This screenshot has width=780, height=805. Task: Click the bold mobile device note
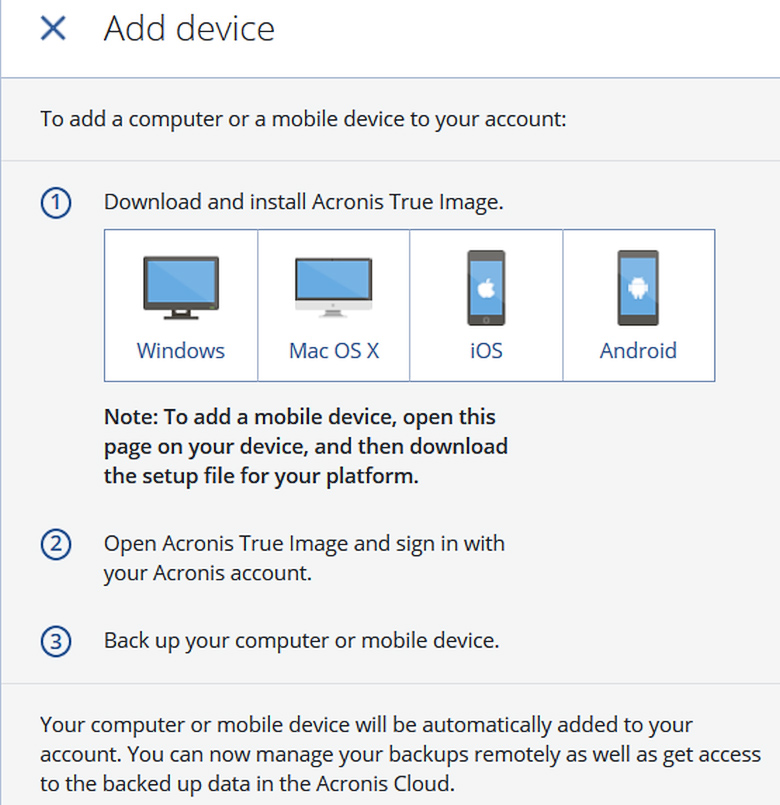305,446
